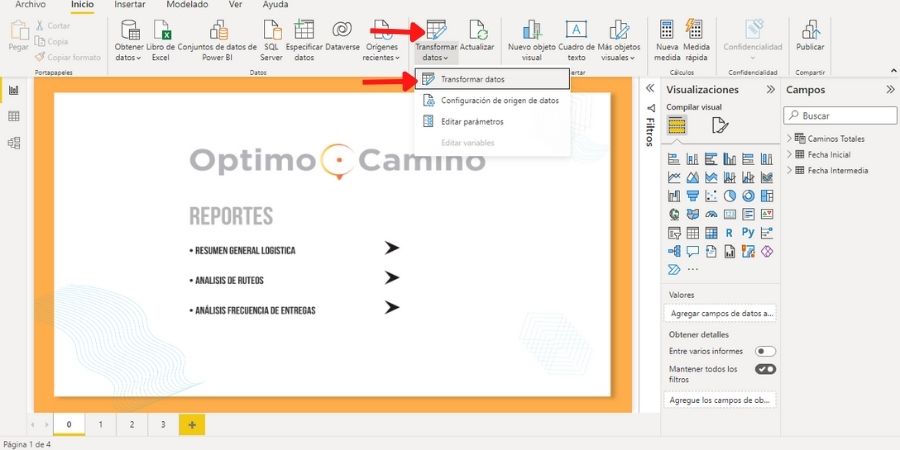The height and width of the screenshot is (450, 900).
Task: Click the Publicar icon
Action: pos(810,31)
